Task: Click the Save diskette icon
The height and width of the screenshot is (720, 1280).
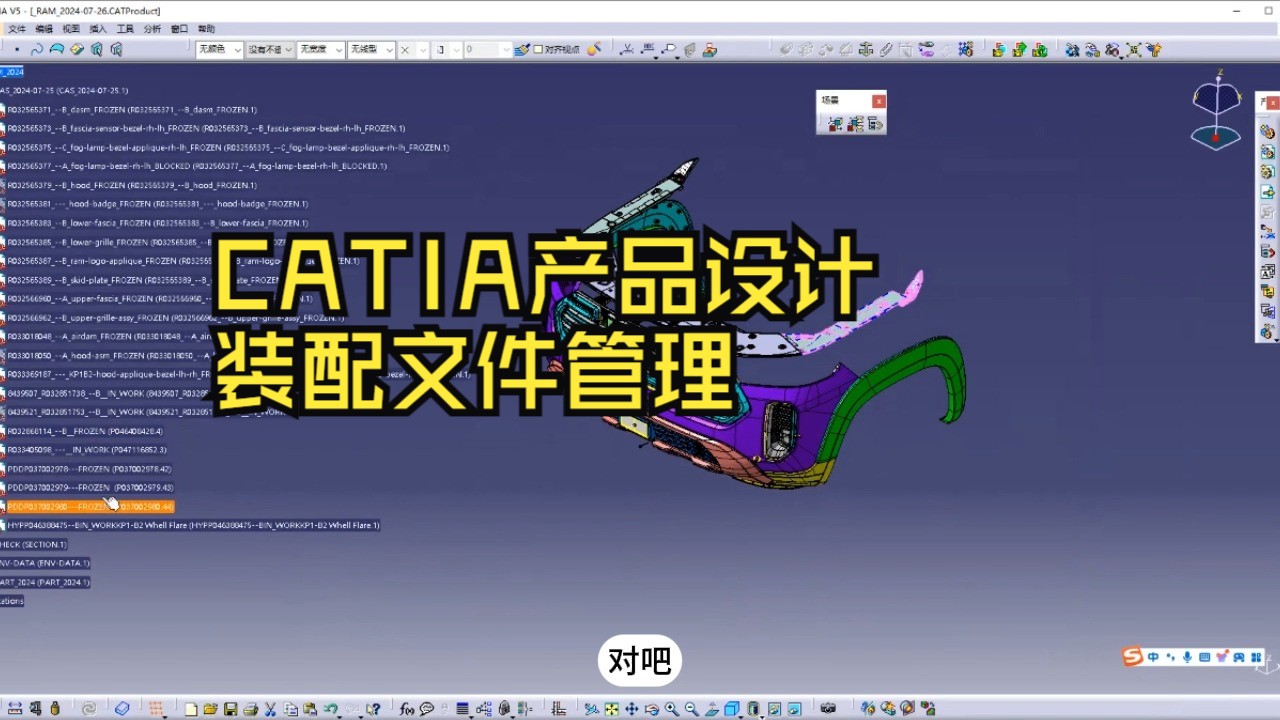Action: click(230, 709)
